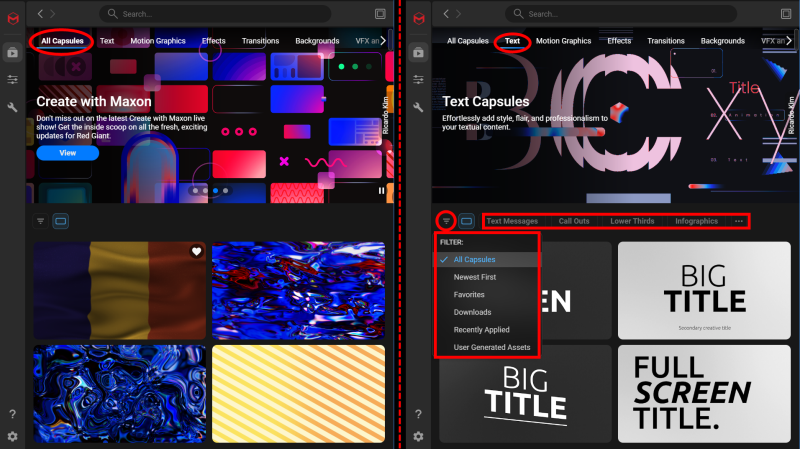Click the blue View button on banner
This screenshot has width=800, height=449.
point(67,153)
